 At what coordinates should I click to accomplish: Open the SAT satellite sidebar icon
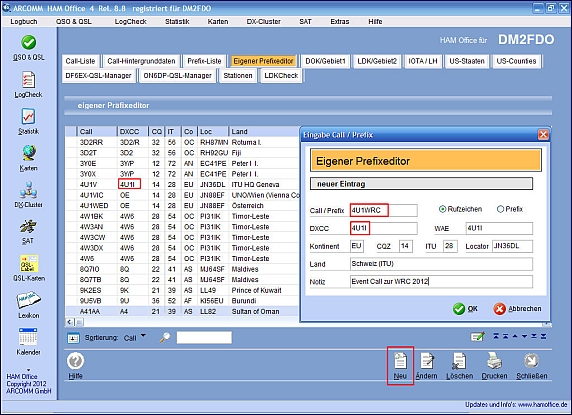[x=28, y=227]
